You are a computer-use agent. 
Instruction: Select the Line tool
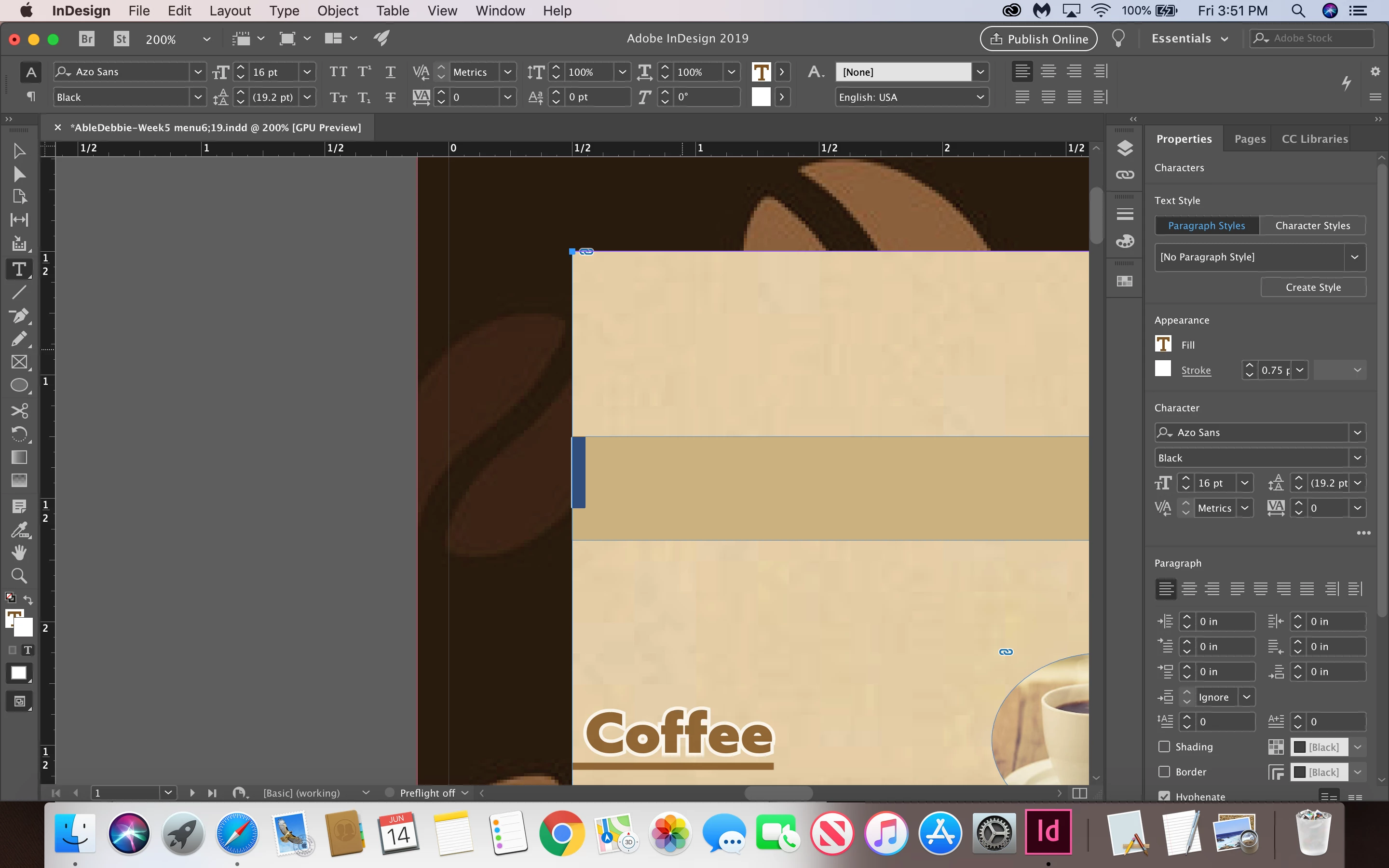(x=19, y=292)
